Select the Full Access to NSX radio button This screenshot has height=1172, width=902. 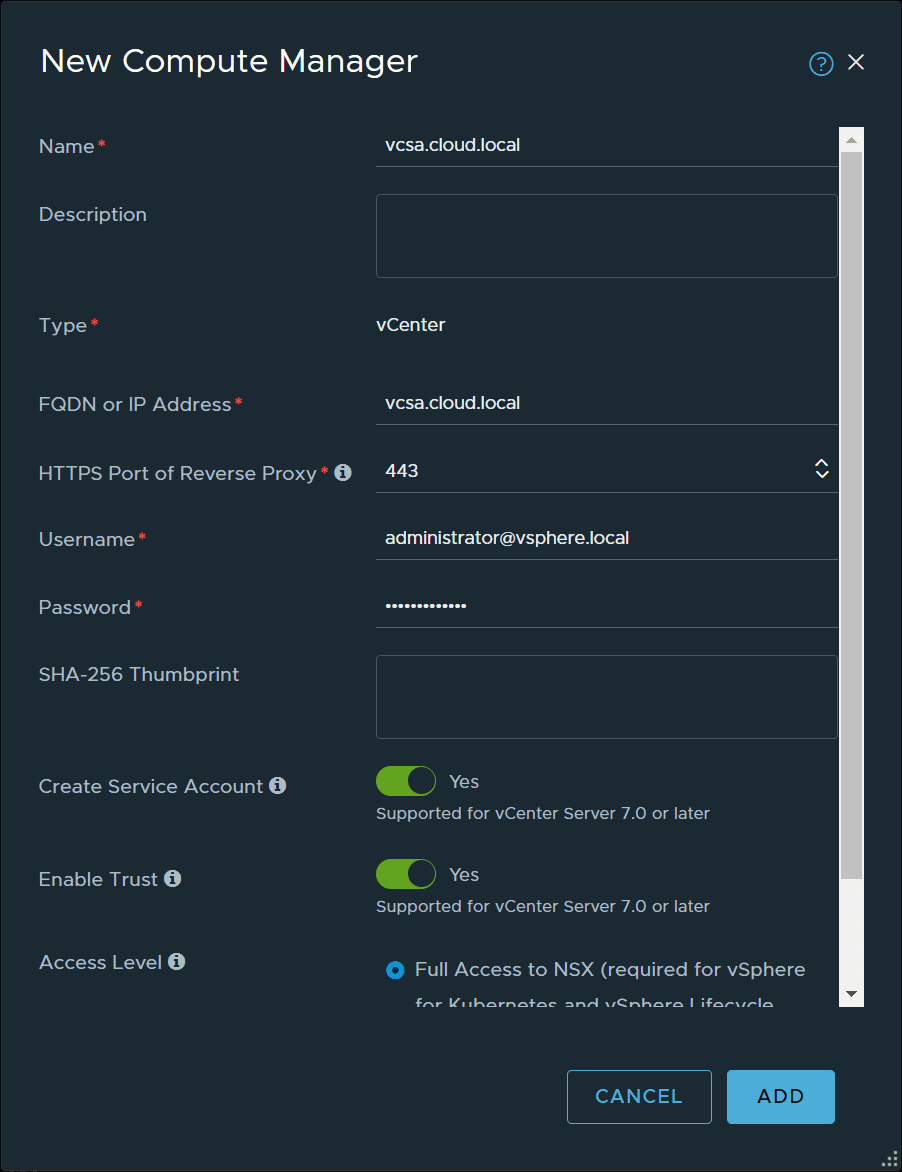(396, 969)
